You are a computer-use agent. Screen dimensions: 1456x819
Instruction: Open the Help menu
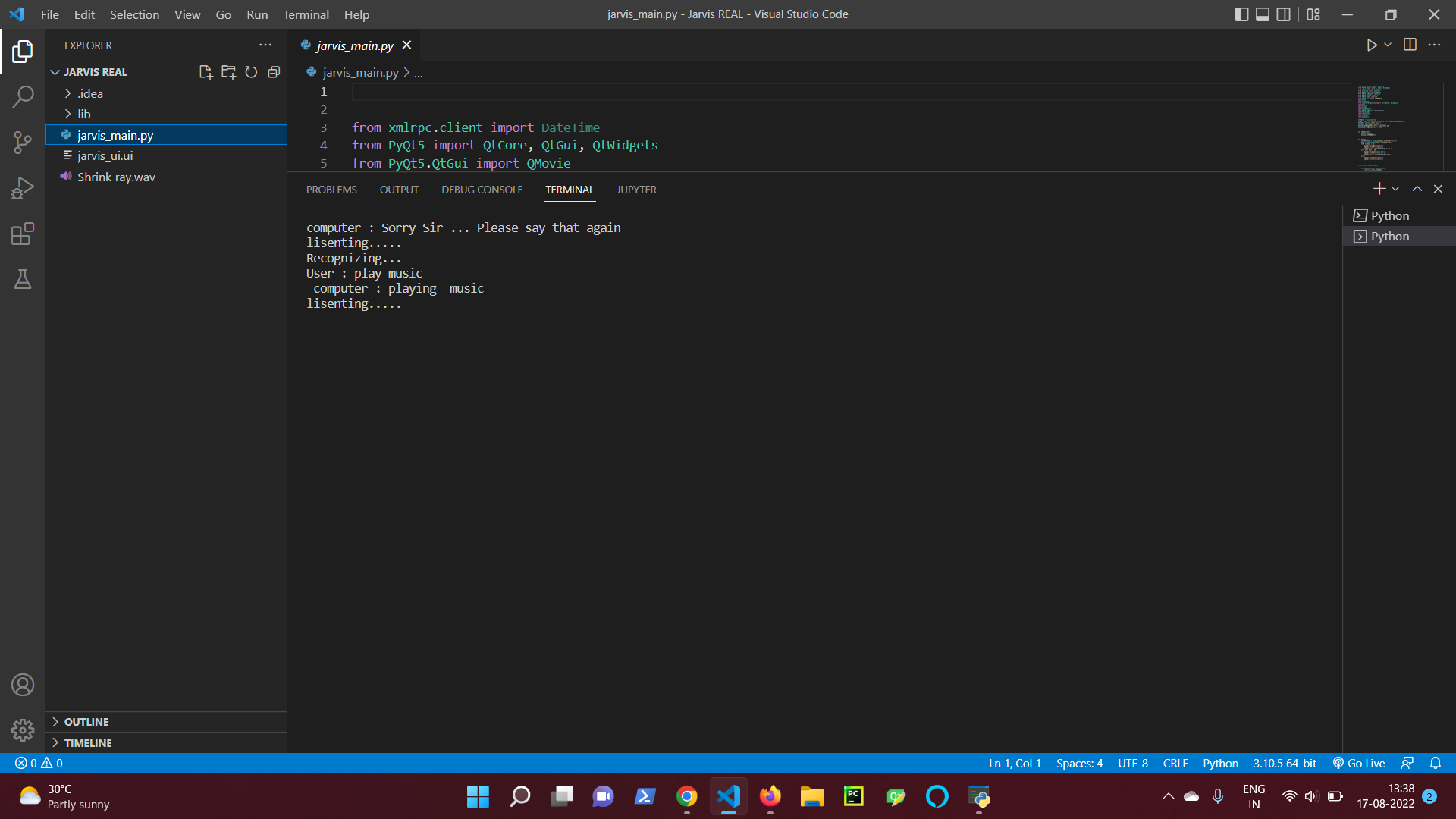pos(356,14)
